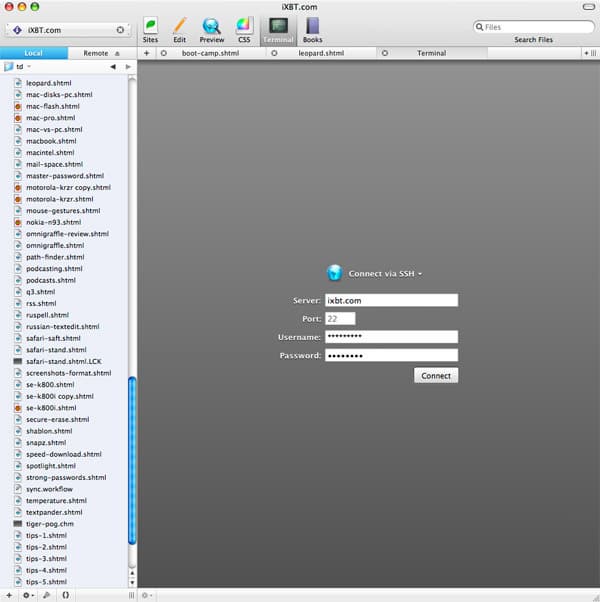This screenshot has width=600, height=602.
Task: Select nokia-n93.shtml file
Action: point(53,222)
